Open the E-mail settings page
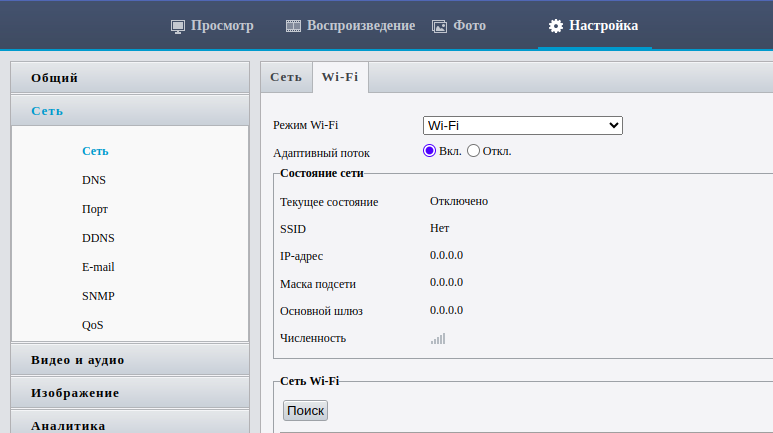This screenshot has width=773, height=433. pyautogui.click(x=98, y=267)
